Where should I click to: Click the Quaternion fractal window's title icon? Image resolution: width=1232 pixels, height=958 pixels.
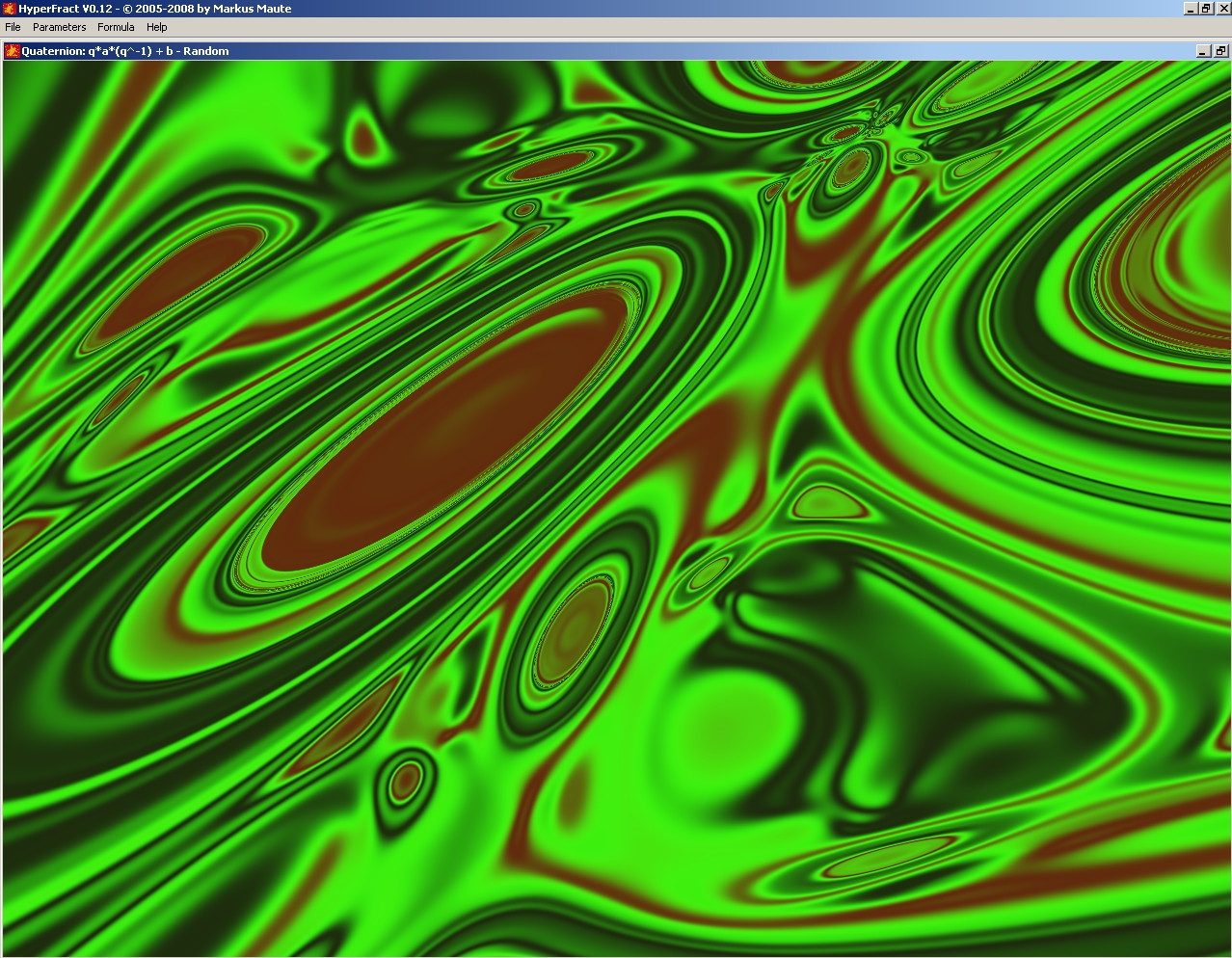click(x=13, y=51)
